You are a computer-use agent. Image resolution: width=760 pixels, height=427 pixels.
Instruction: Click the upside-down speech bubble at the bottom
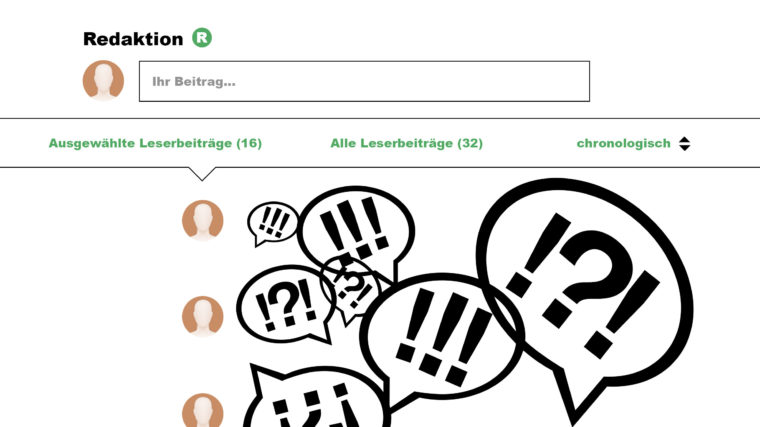click(315, 397)
